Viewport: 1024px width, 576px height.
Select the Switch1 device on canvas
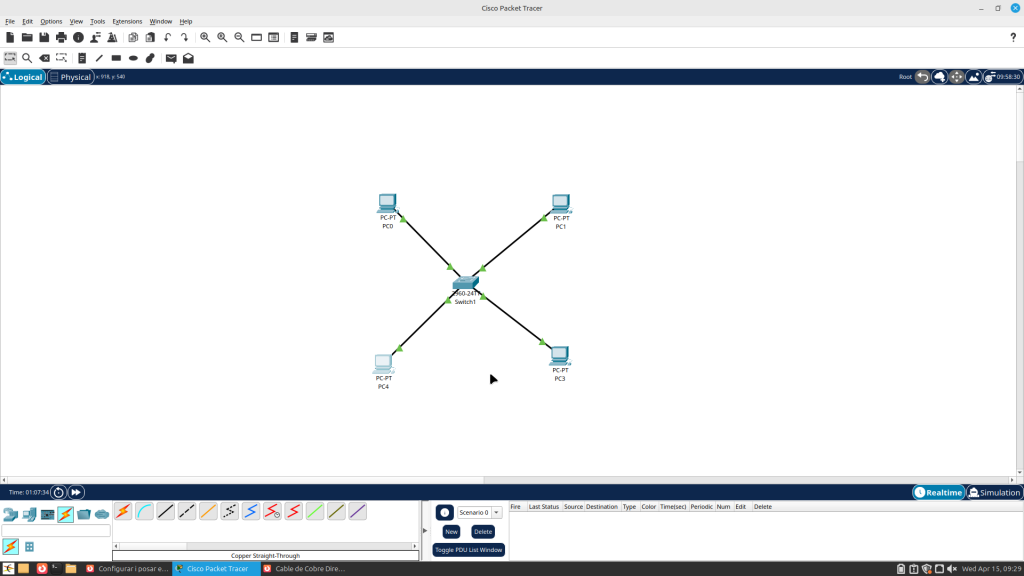465,284
